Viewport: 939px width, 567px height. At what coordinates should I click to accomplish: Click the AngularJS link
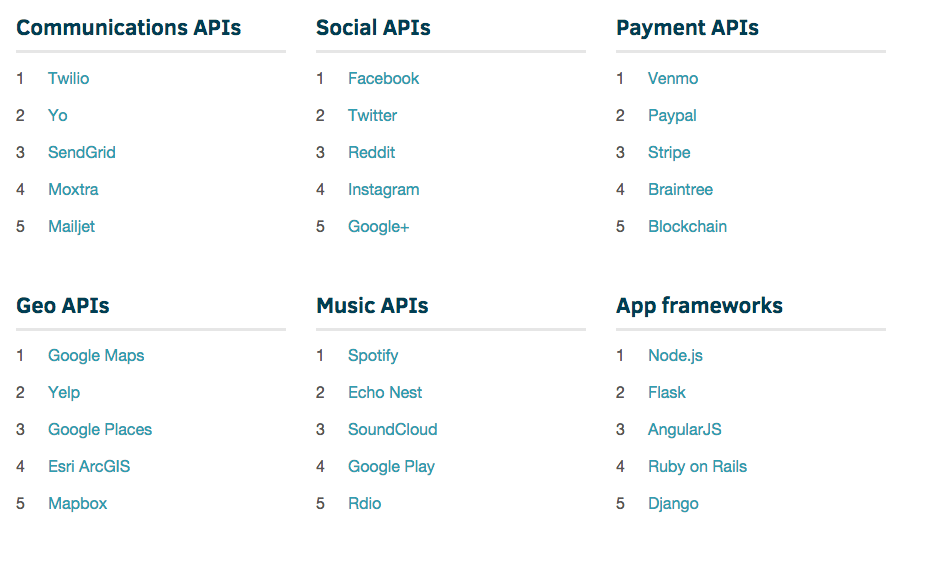[684, 429]
